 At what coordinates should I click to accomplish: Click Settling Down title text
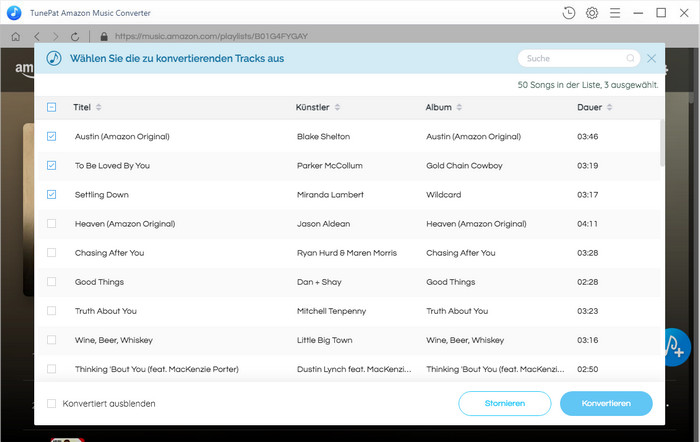click(102, 195)
